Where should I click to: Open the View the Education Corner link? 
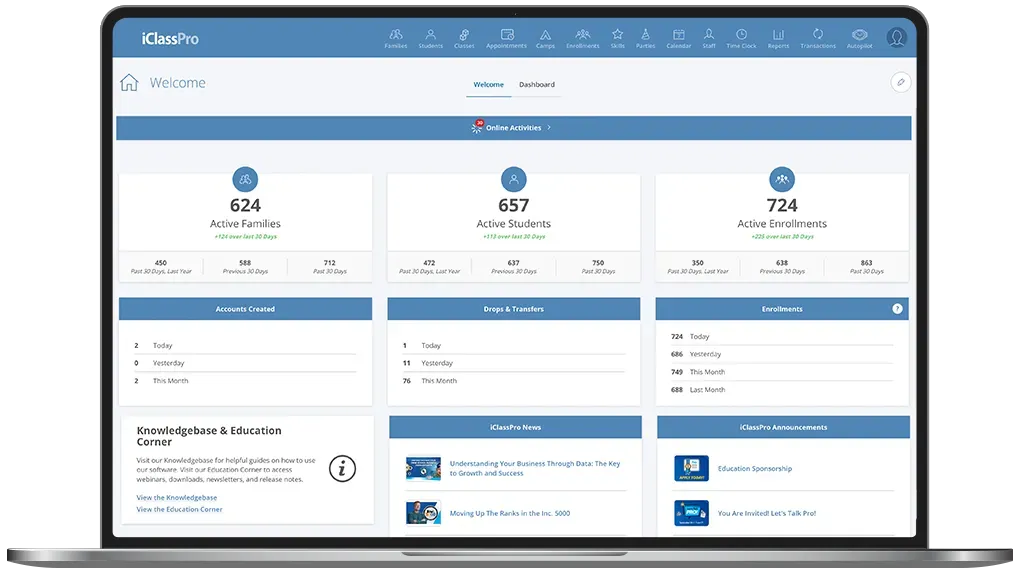click(x=180, y=509)
